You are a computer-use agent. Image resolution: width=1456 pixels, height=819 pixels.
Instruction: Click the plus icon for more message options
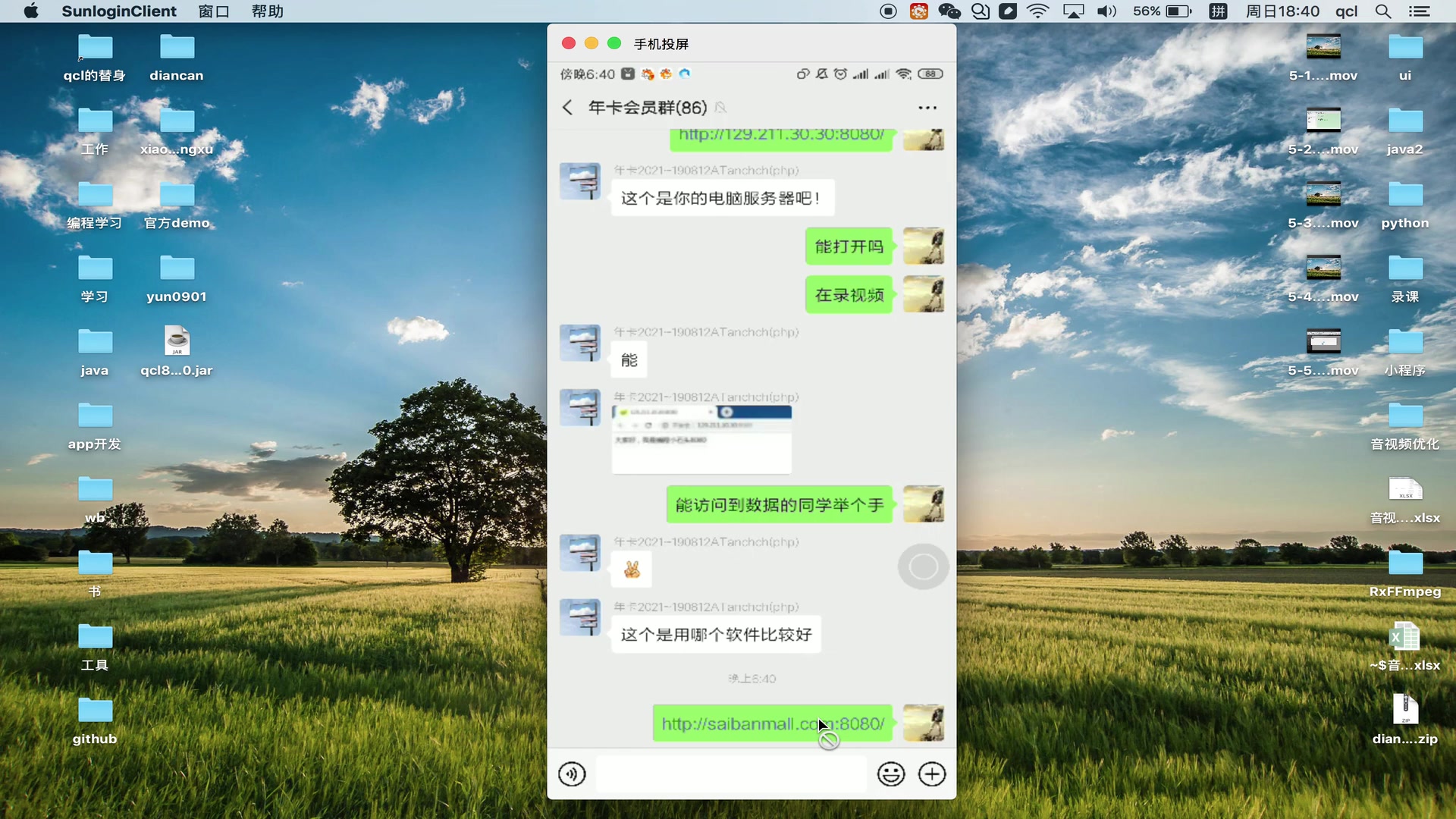click(x=932, y=773)
